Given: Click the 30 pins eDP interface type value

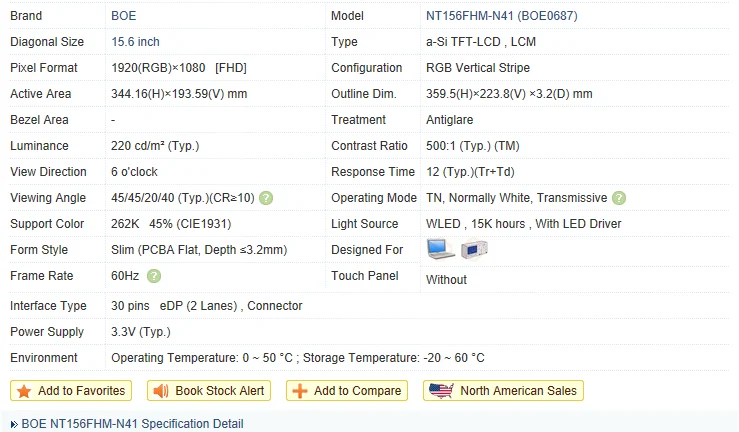Looking at the screenshot, I should tap(207, 306).
